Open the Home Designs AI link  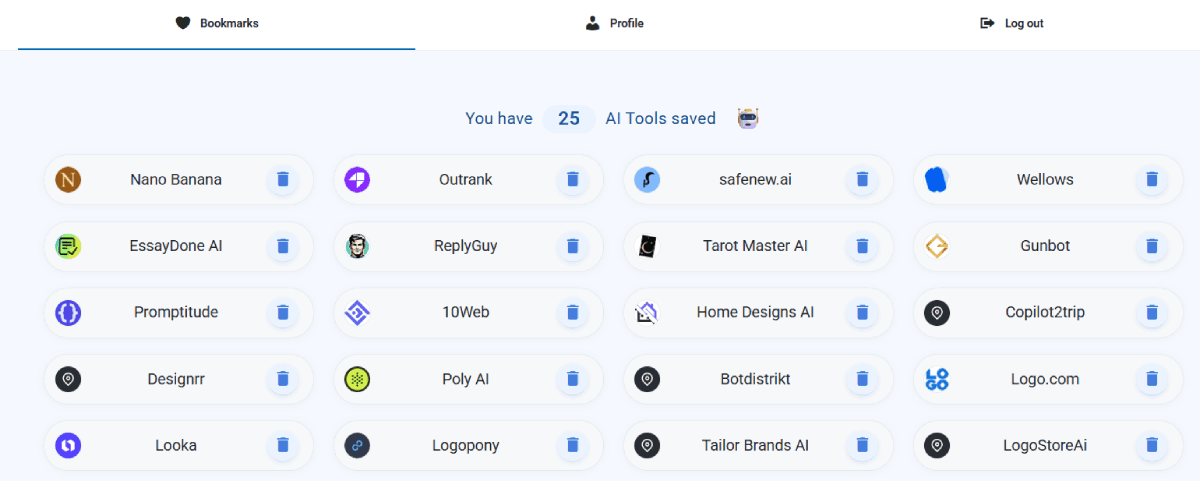pos(755,313)
